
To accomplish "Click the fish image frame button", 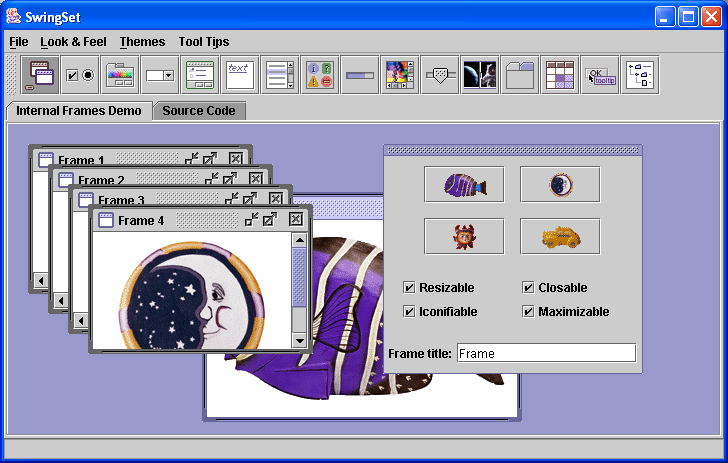I will pyautogui.click(x=464, y=185).
